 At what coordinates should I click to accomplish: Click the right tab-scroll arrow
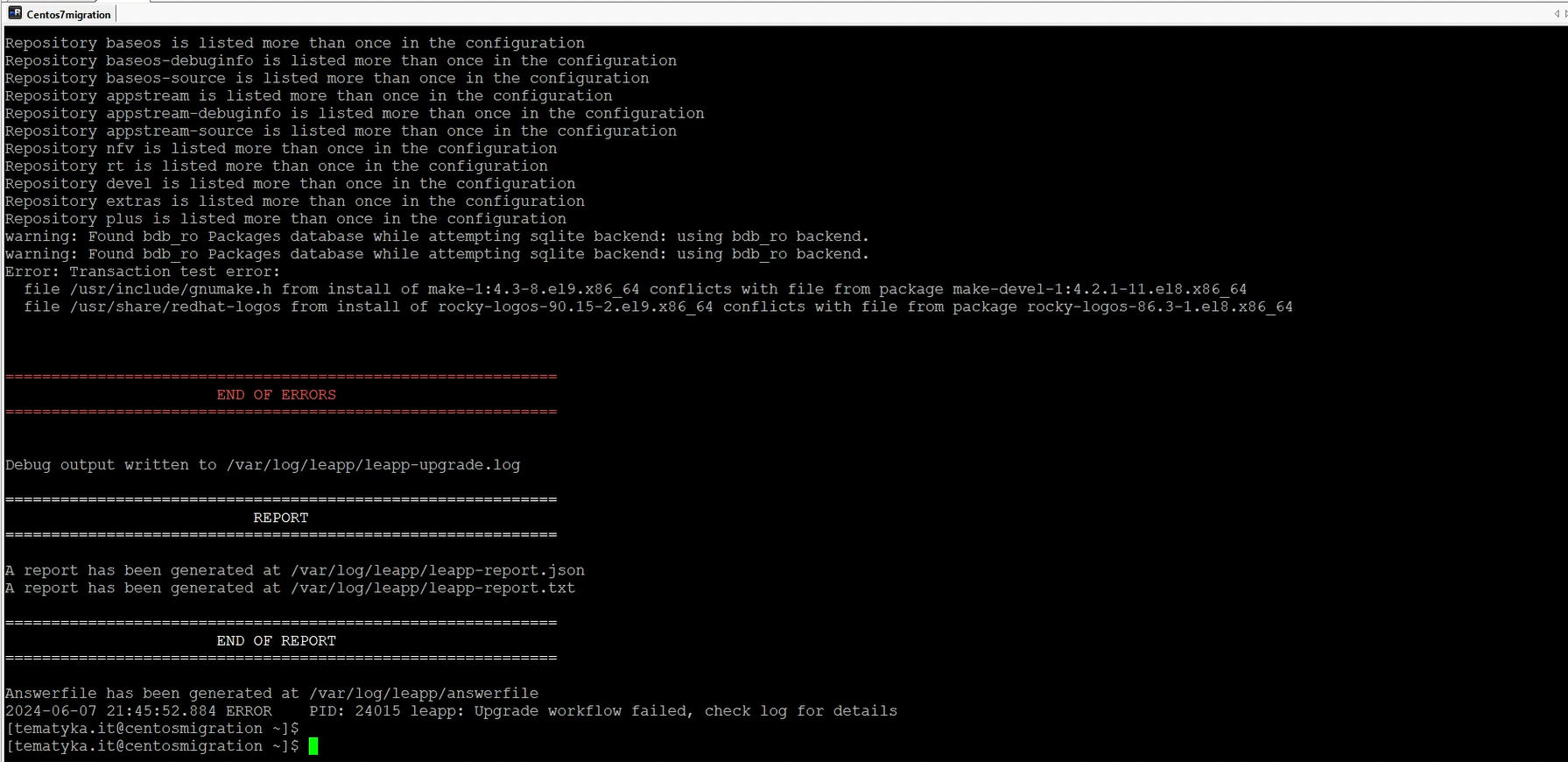(x=1565, y=14)
